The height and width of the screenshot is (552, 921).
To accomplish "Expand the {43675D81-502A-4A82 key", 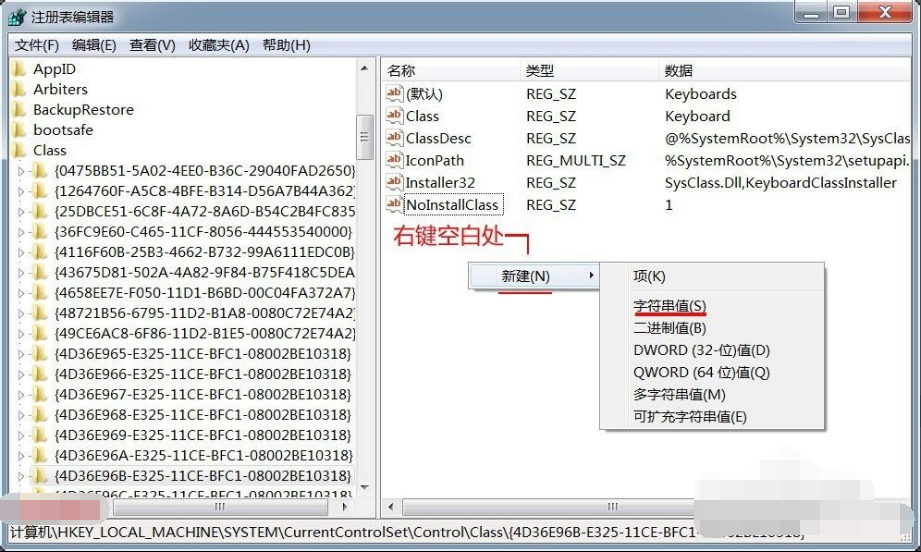I will point(21,273).
